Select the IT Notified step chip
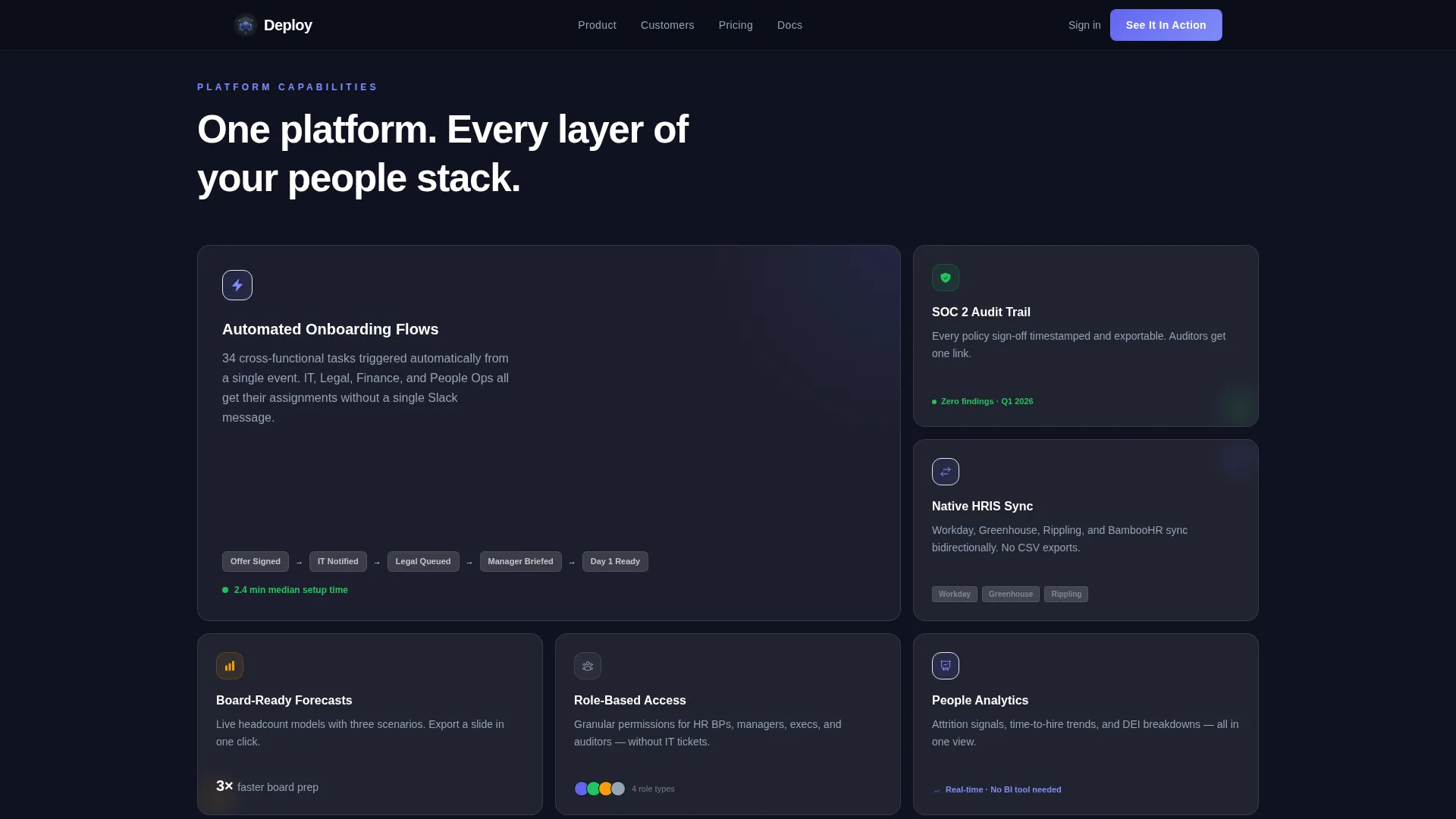Viewport: 1456px width, 819px height. tap(338, 561)
